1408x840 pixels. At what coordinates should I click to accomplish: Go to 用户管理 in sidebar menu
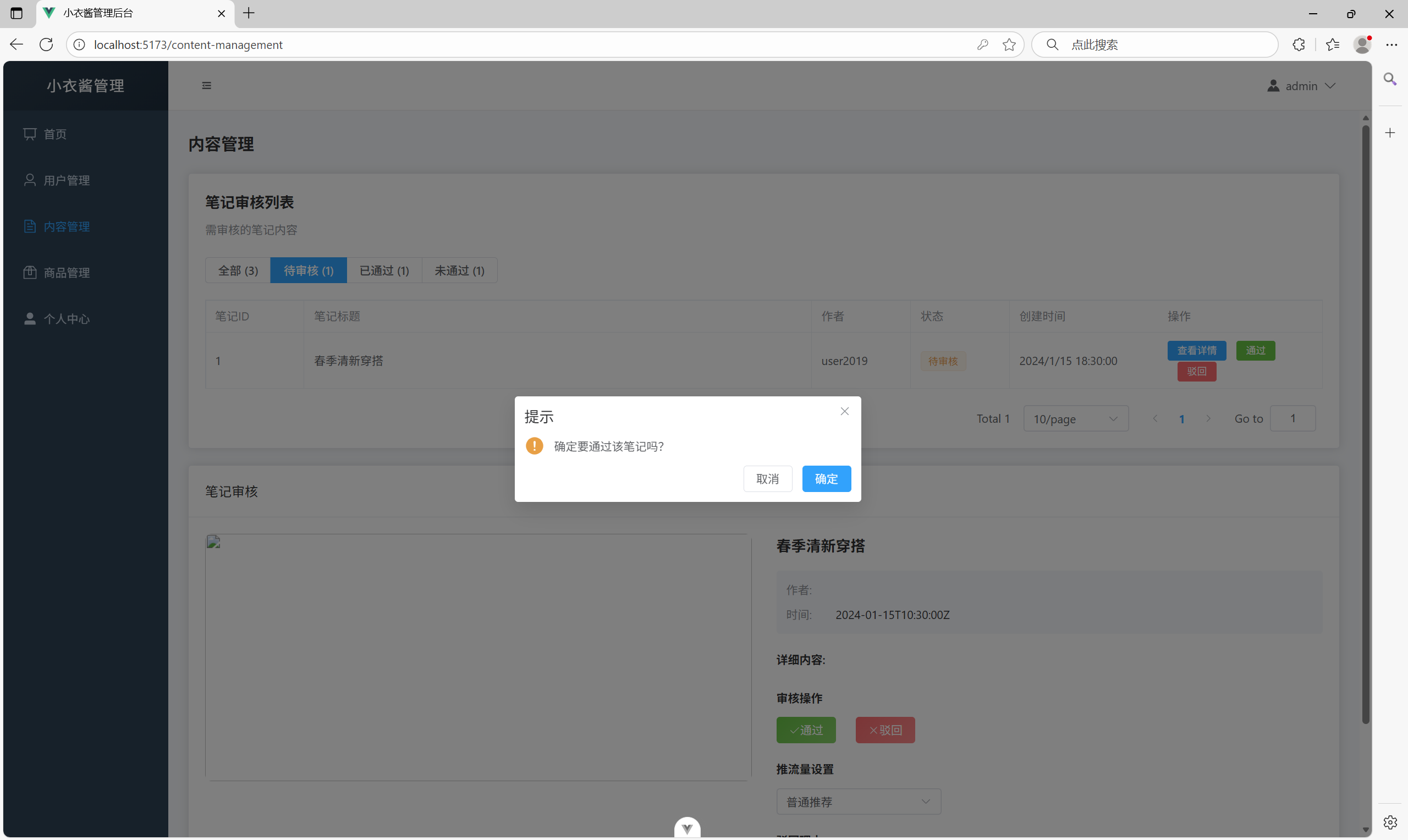pyautogui.click(x=67, y=180)
